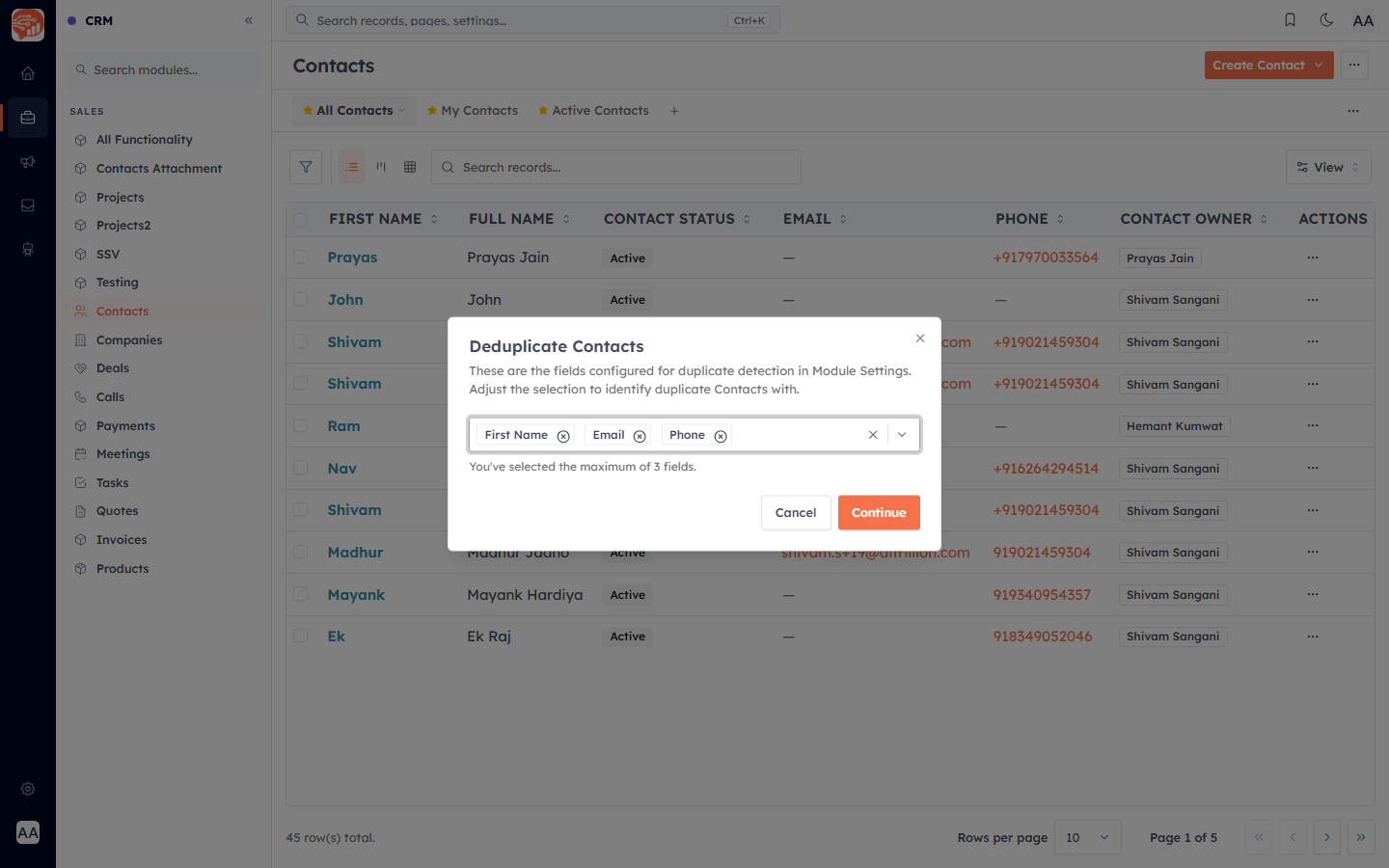The width and height of the screenshot is (1389, 868).
Task: Clear all selected deduplicate fields
Action: pyautogui.click(x=873, y=435)
